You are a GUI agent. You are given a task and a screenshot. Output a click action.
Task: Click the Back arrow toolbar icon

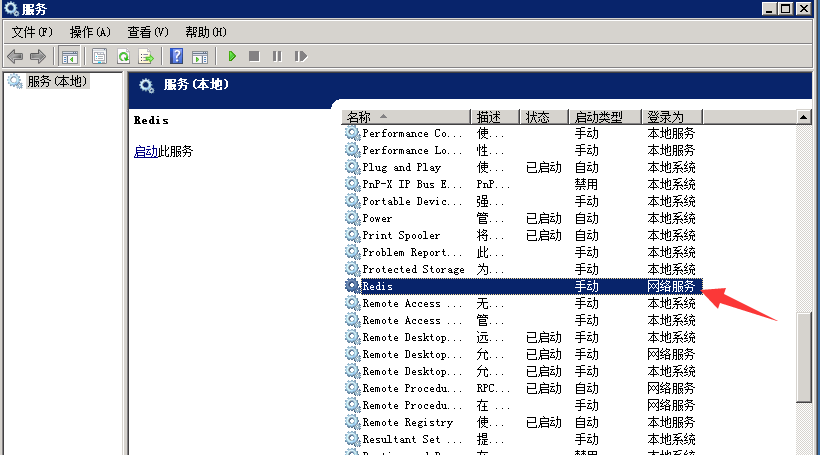point(15,56)
